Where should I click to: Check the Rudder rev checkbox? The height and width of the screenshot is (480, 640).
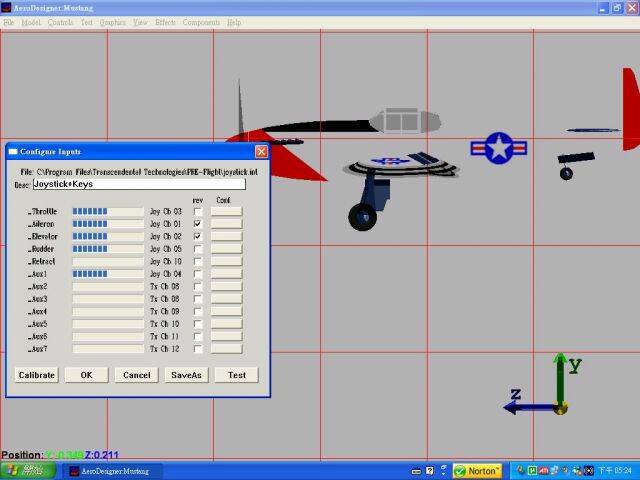[x=198, y=249]
